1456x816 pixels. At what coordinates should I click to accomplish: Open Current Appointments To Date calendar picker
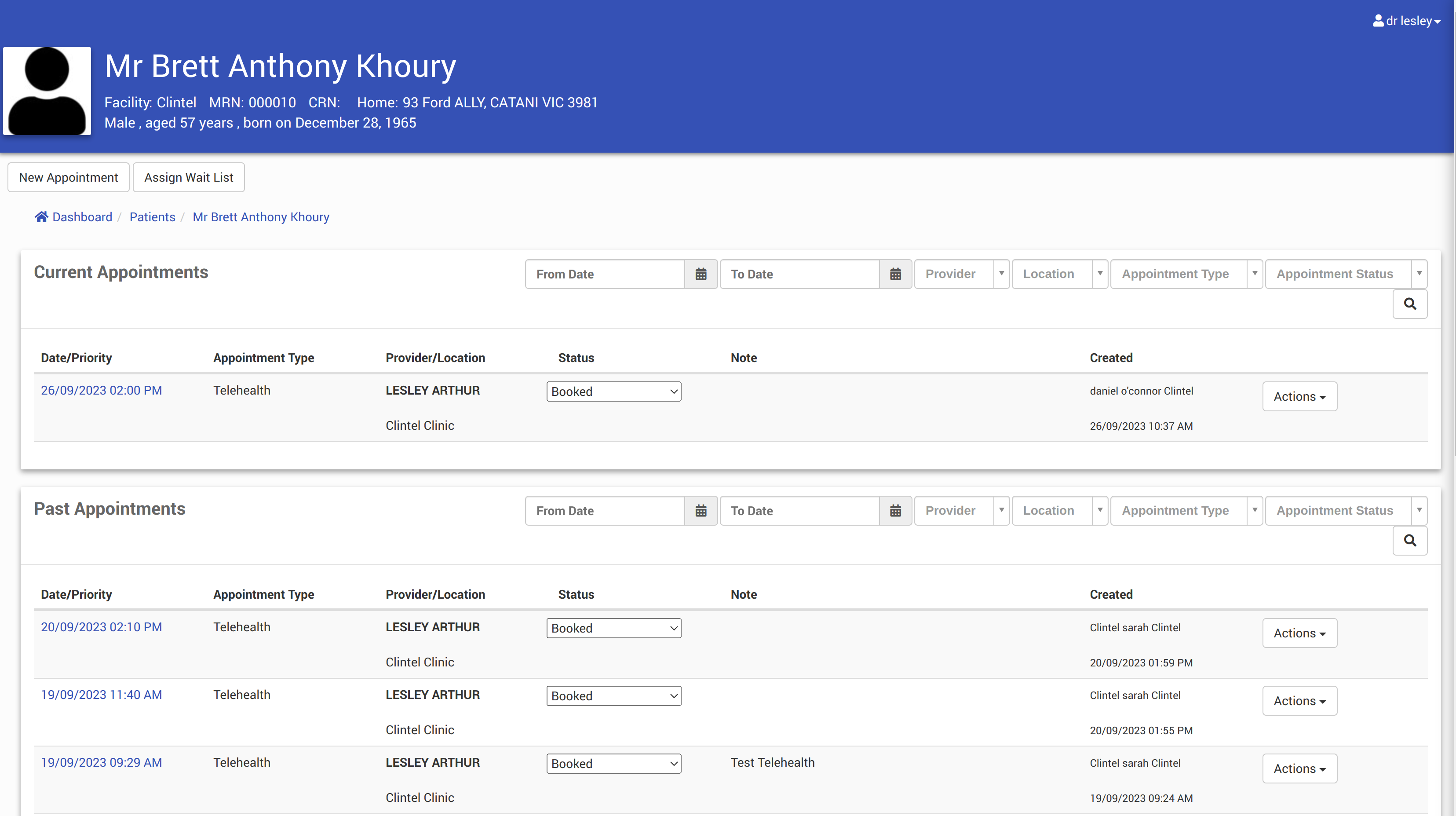(895, 274)
